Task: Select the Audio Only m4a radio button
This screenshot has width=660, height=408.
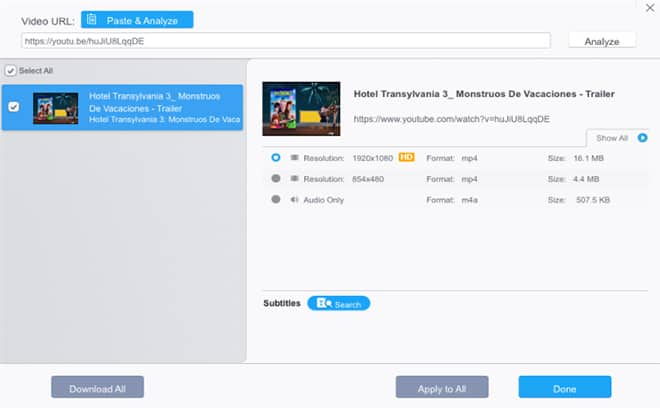Action: [276, 199]
